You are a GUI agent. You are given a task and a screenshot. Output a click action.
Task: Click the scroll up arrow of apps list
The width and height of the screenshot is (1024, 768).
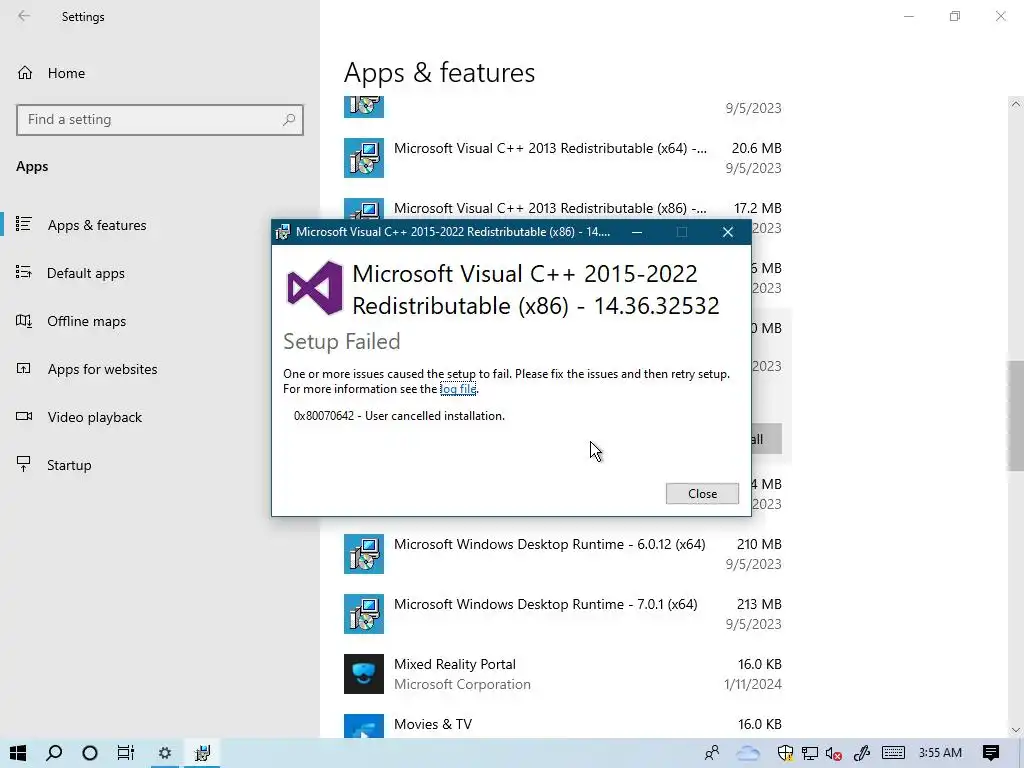(x=1015, y=104)
